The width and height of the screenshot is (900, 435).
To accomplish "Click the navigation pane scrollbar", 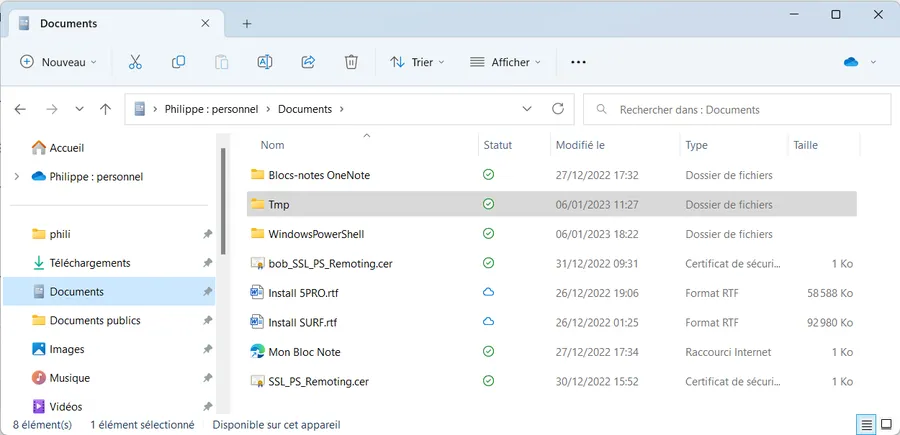I will 223,201.
